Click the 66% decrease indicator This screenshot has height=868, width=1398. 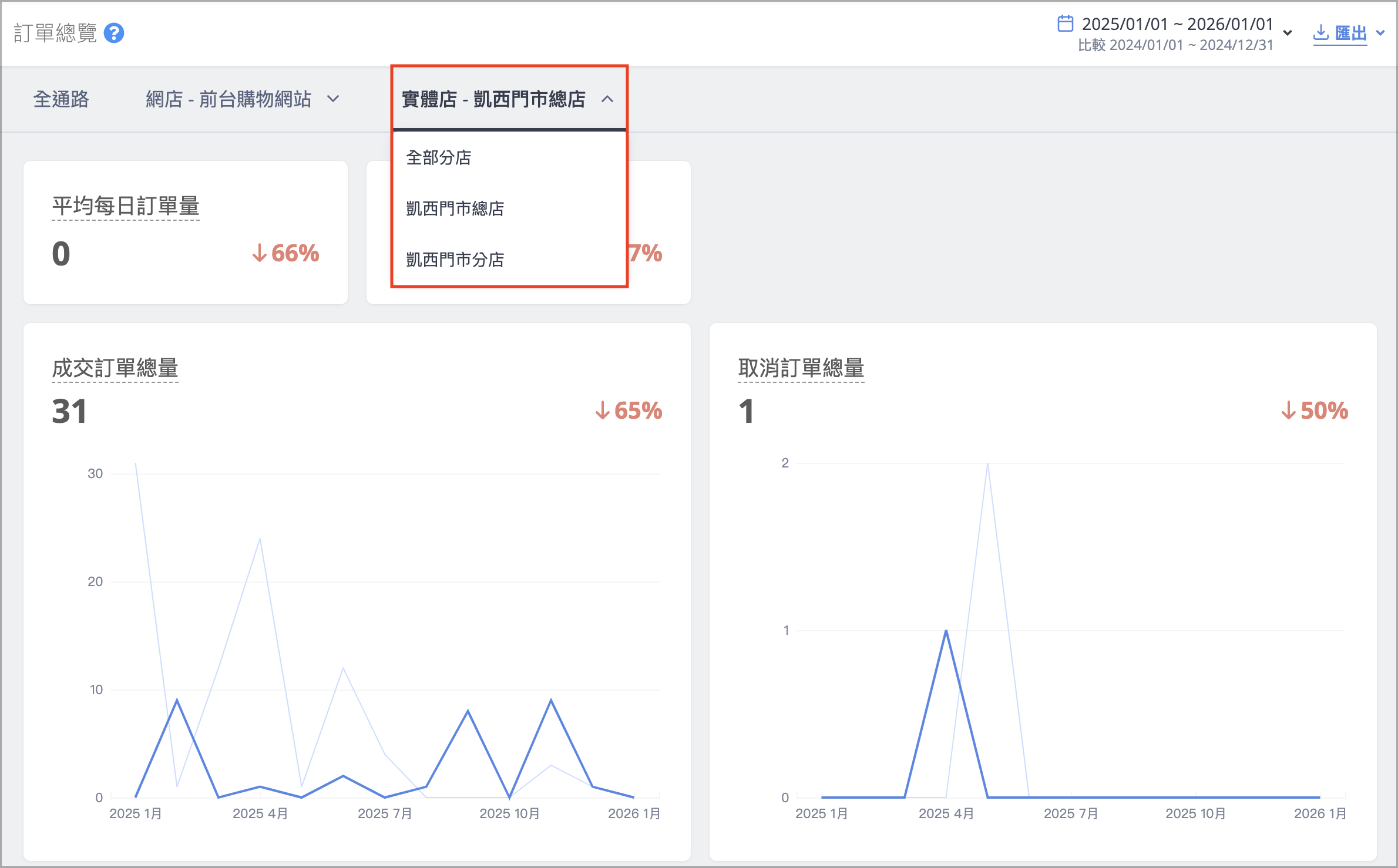[285, 253]
